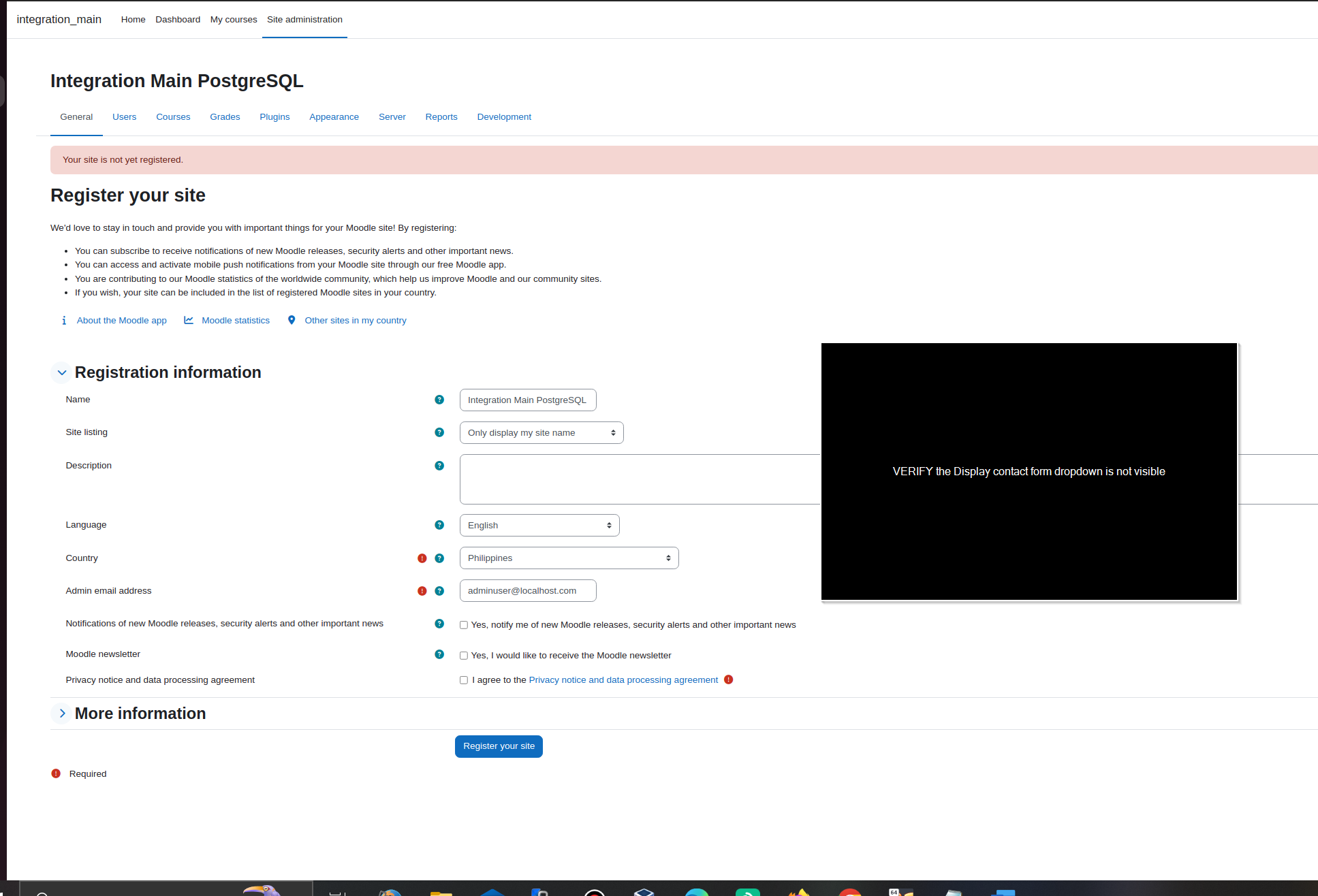Click the map pin icon before Other sites
Screen dimensions: 1318x896
pyautogui.click(x=292, y=320)
